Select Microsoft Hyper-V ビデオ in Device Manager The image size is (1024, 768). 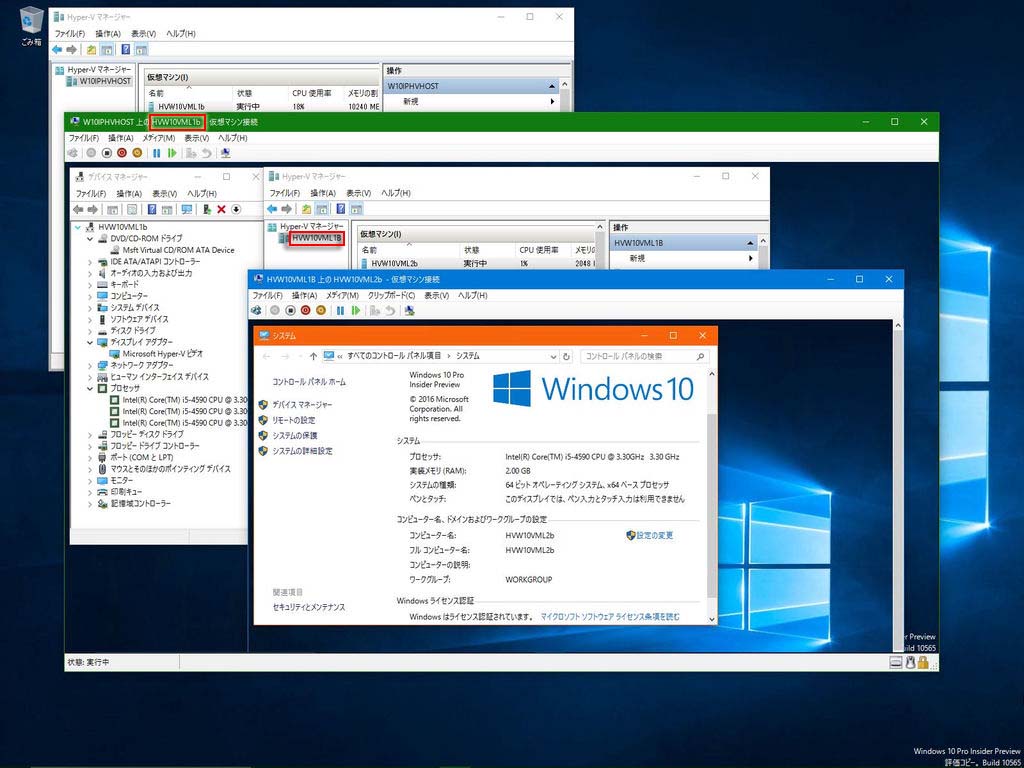click(162, 353)
